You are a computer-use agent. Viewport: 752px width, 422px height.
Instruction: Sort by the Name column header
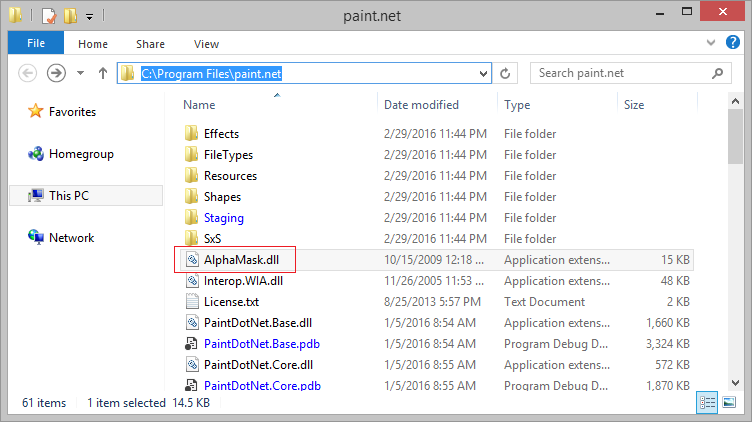[199, 105]
